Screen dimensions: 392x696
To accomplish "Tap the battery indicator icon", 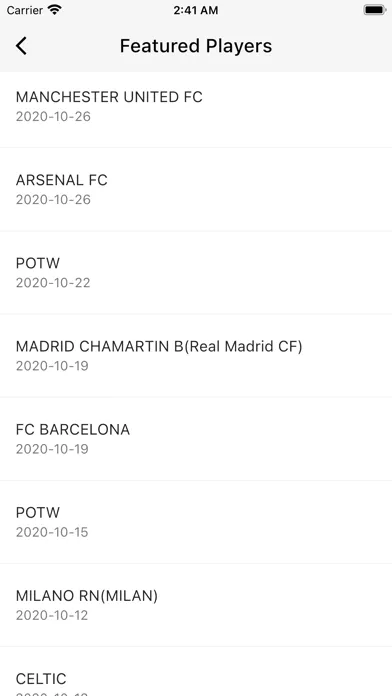I will [374, 10].
